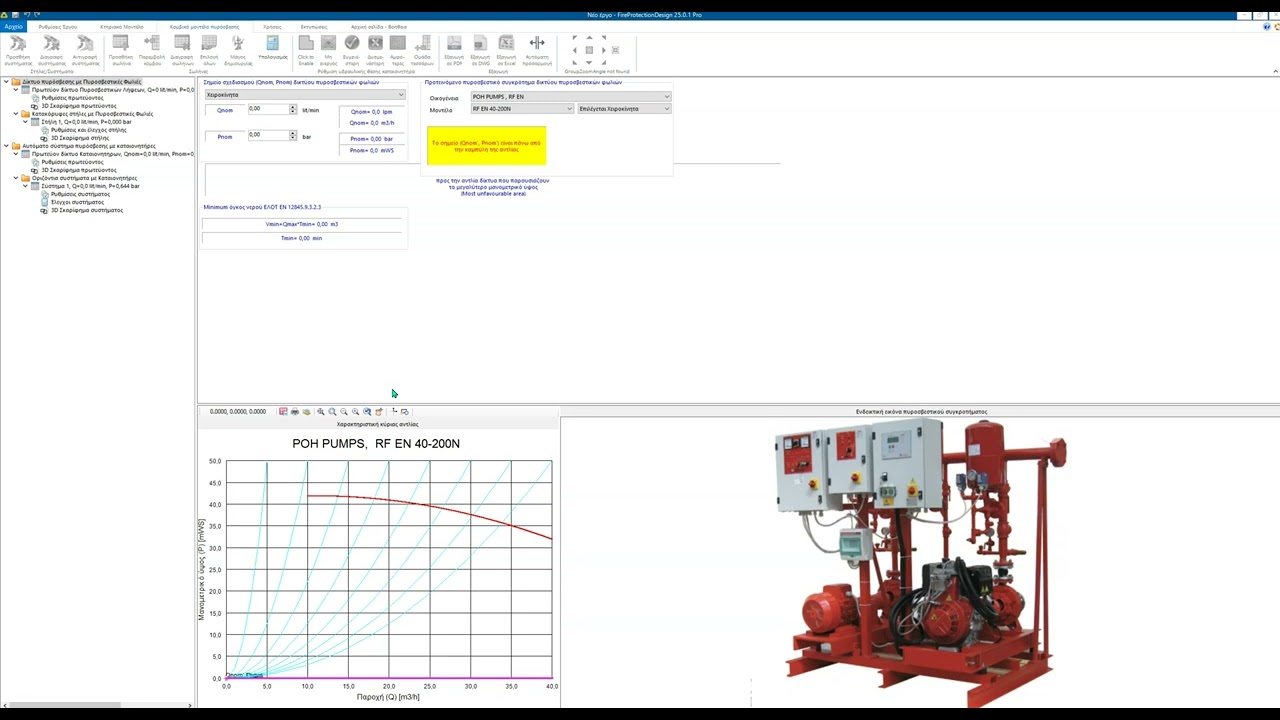Screen dimensions: 1280x720
Task: Click the Δυσμενέστερη ribbon icon
Action: click(x=375, y=43)
